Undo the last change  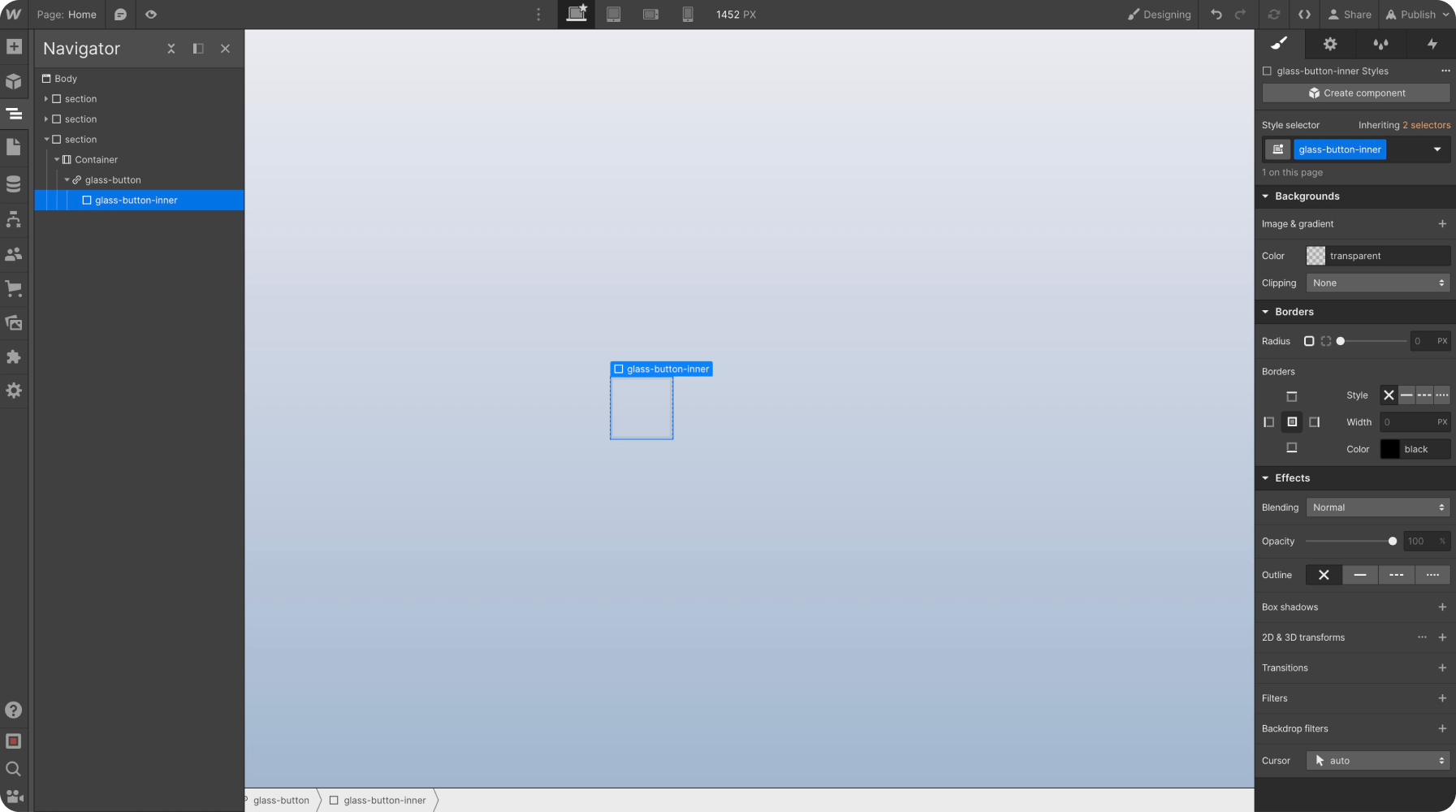pos(1216,14)
